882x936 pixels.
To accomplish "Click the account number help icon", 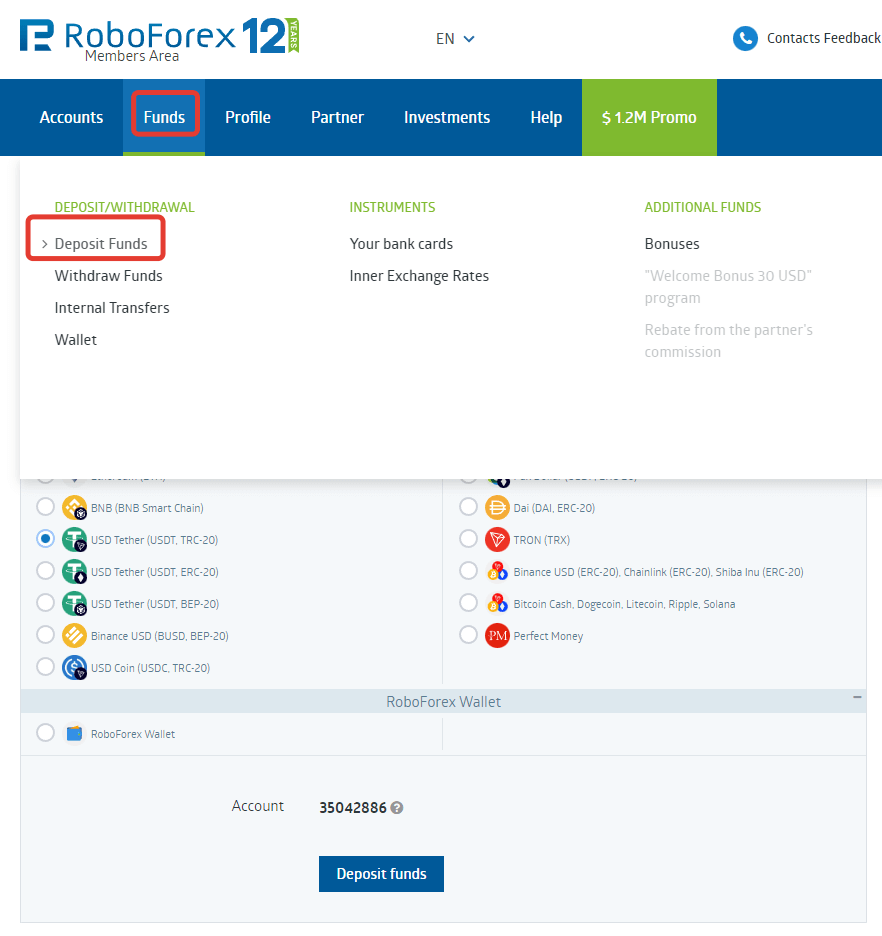I will [397, 808].
